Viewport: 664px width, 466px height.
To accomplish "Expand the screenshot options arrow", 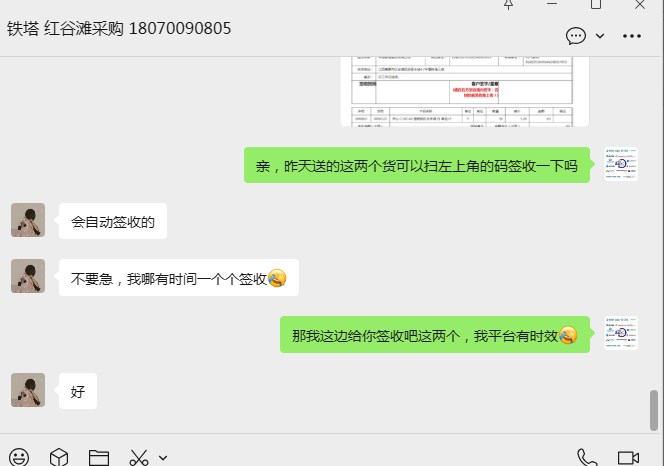I will [163, 457].
